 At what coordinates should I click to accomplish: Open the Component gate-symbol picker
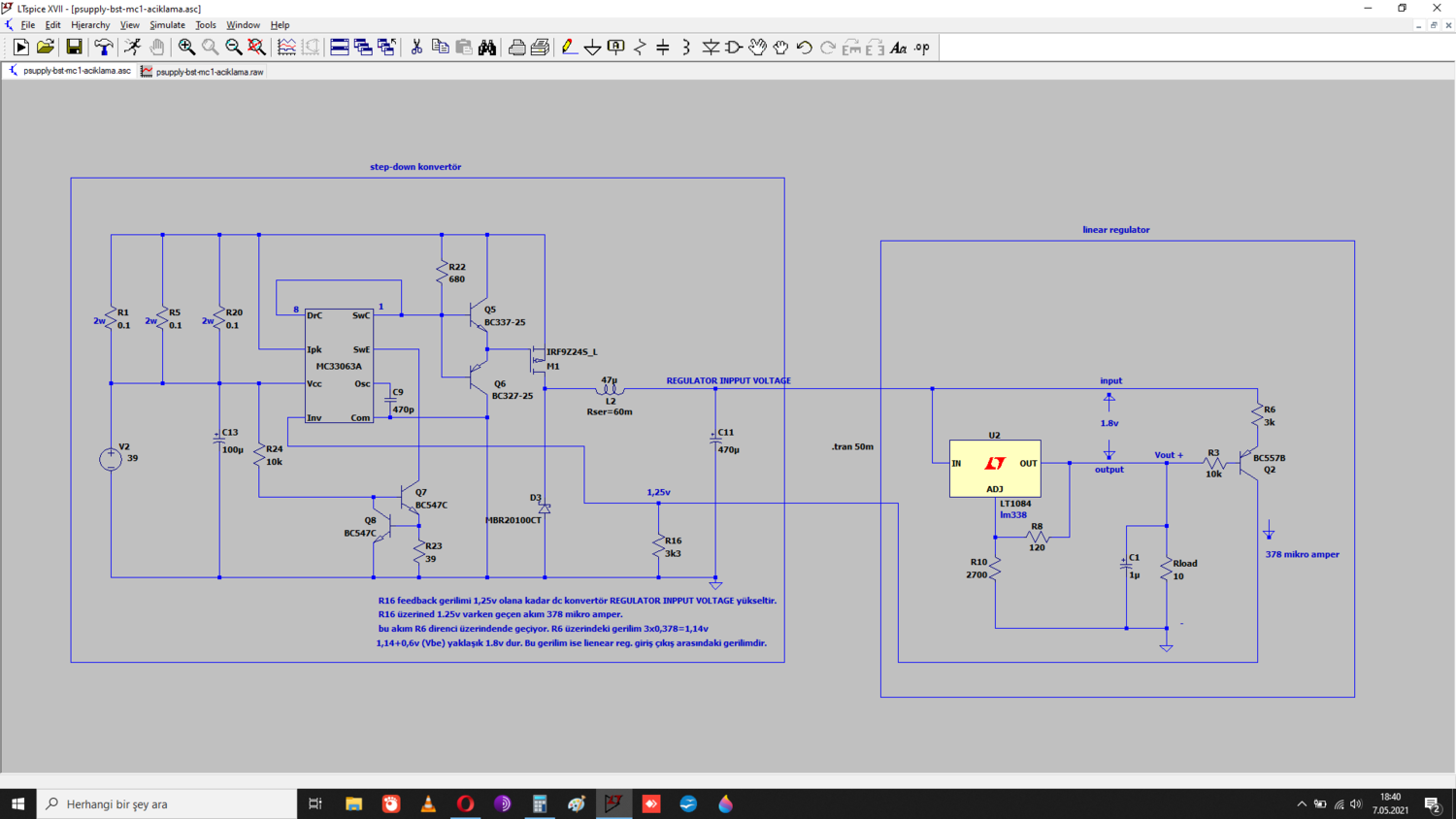tap(734, 48)
